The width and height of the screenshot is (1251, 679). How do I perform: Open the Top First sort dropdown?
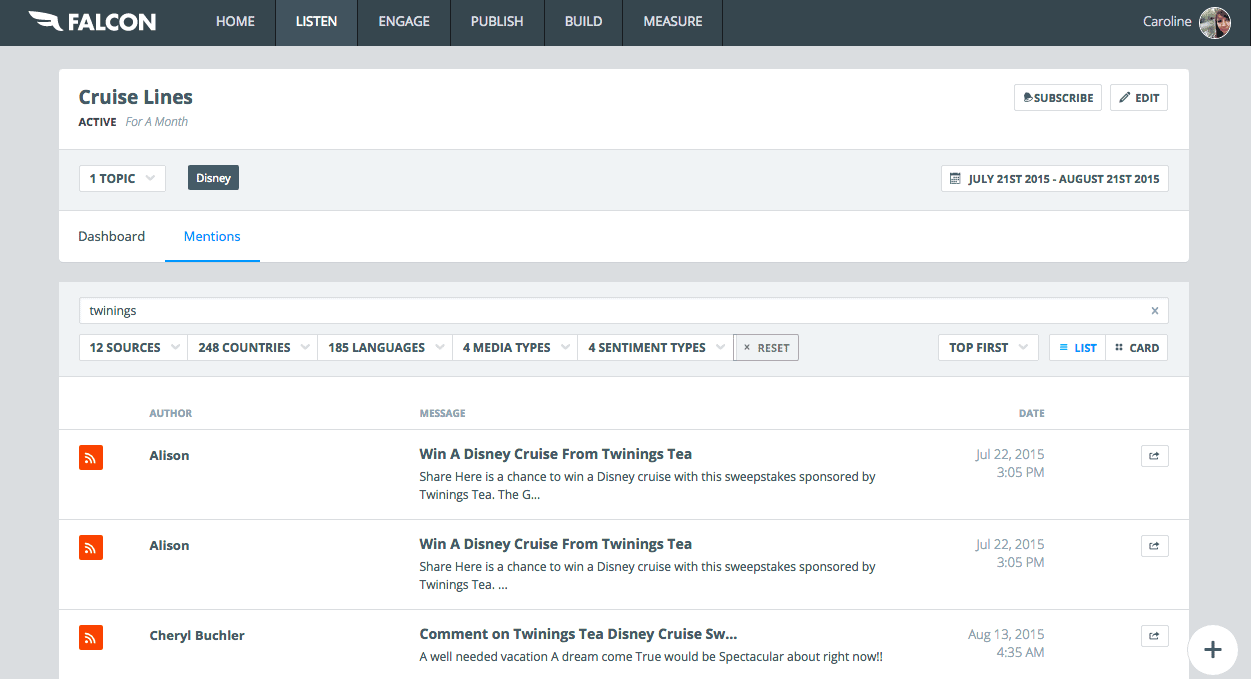(987, 348)
